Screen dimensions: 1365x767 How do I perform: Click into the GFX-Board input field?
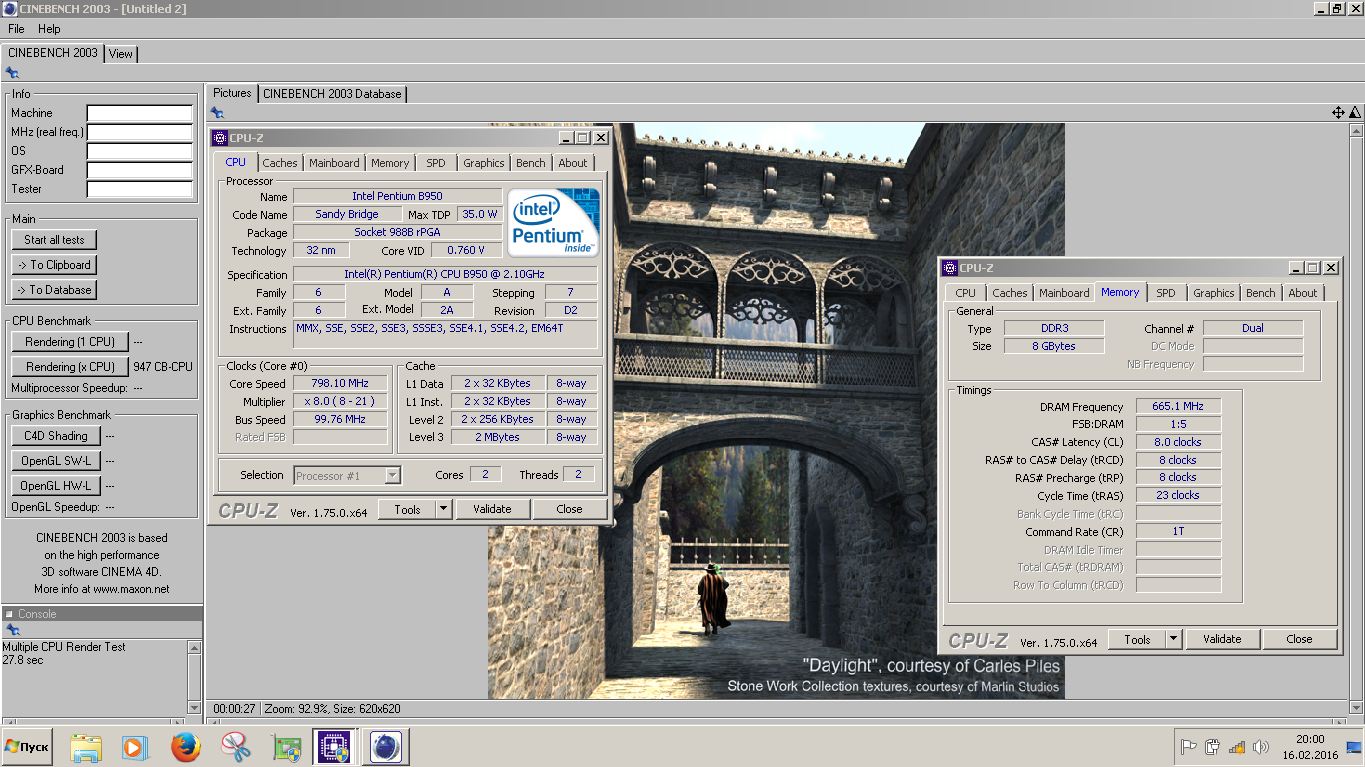140,170
